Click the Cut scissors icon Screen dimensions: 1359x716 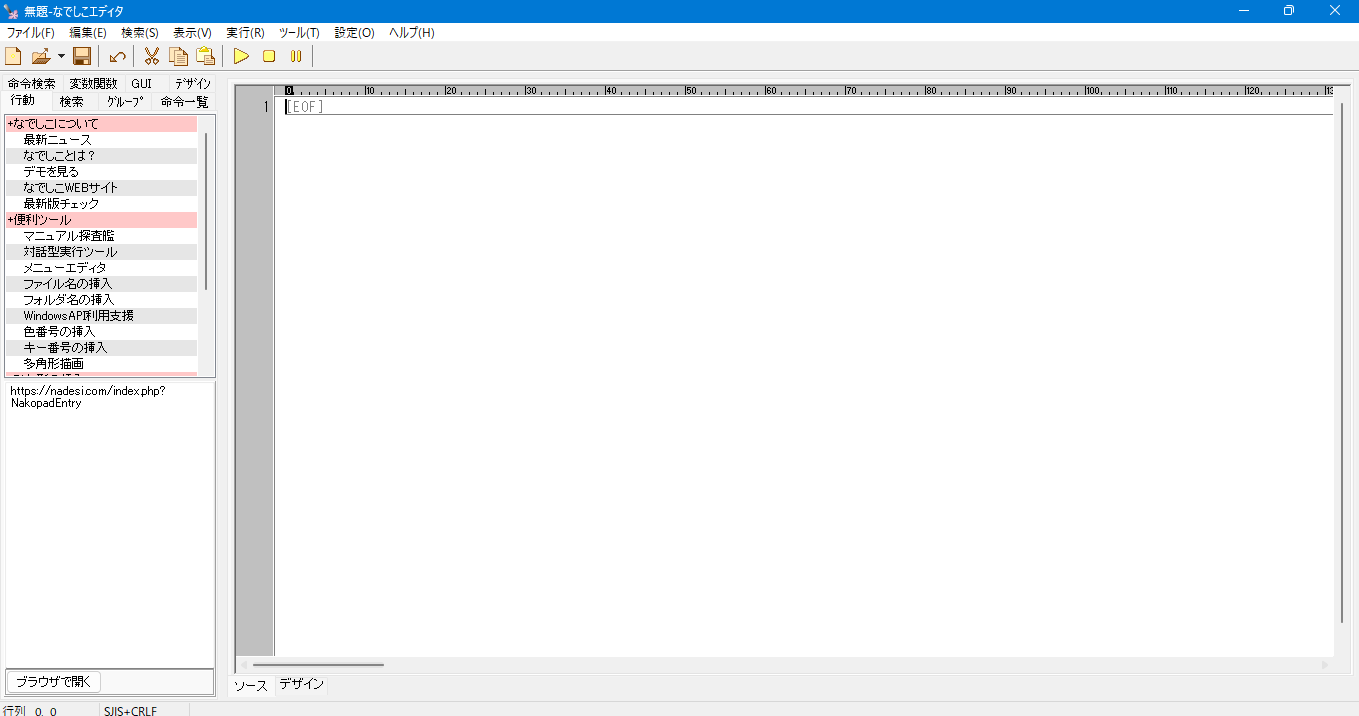point(152,56)
